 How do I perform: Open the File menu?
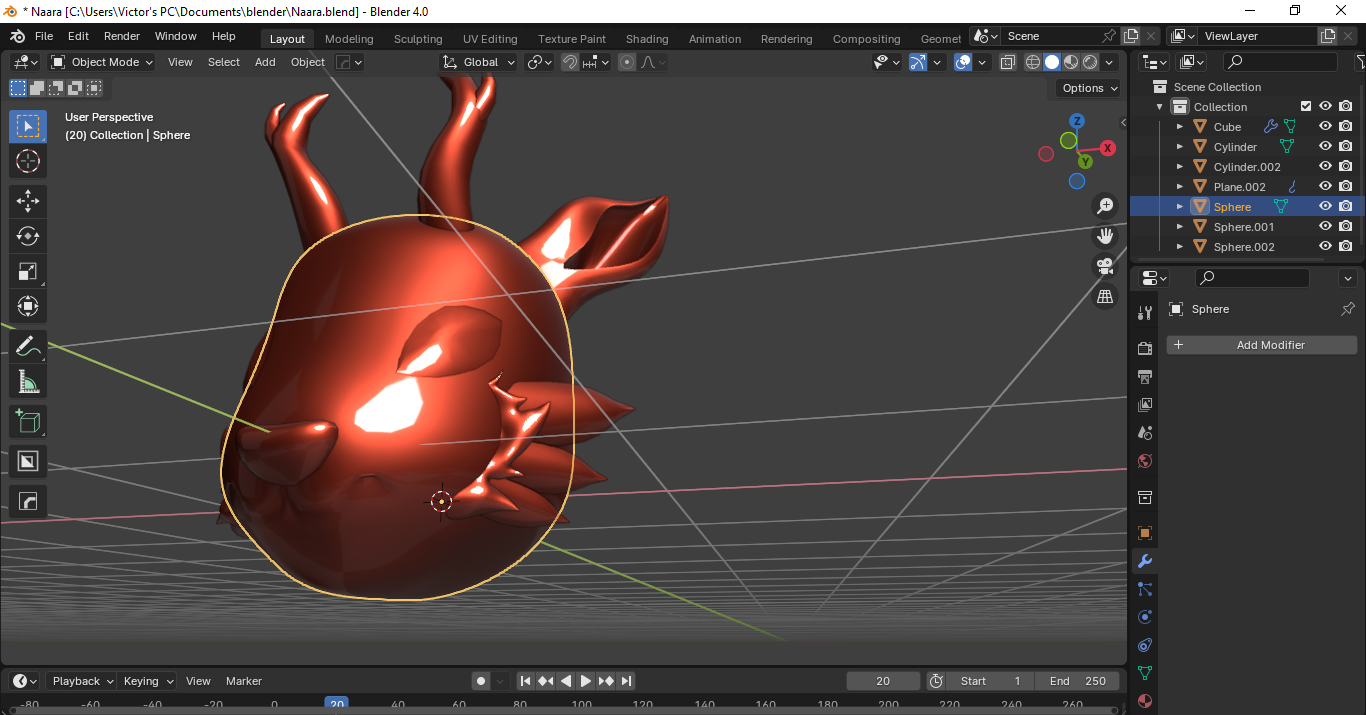coord(44,36)
